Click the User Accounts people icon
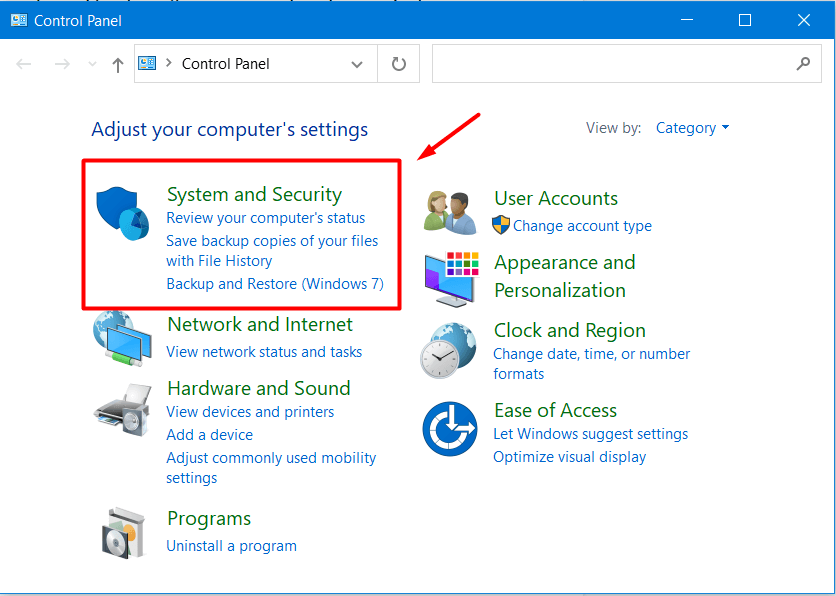Image resolution: width=836 pixels, height=596 pixels. coord(450,213)
